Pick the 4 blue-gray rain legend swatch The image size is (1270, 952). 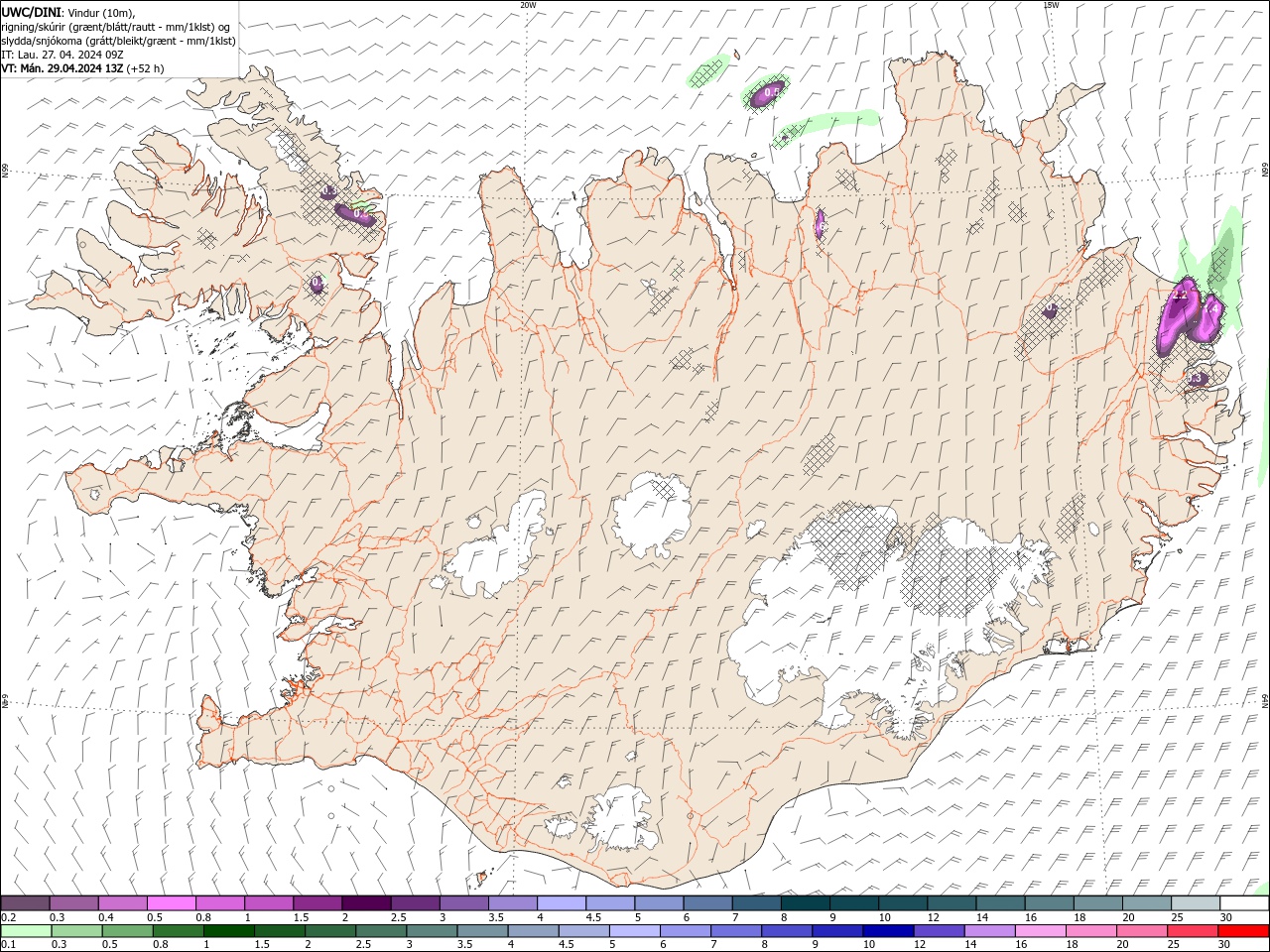coord(532,931)
